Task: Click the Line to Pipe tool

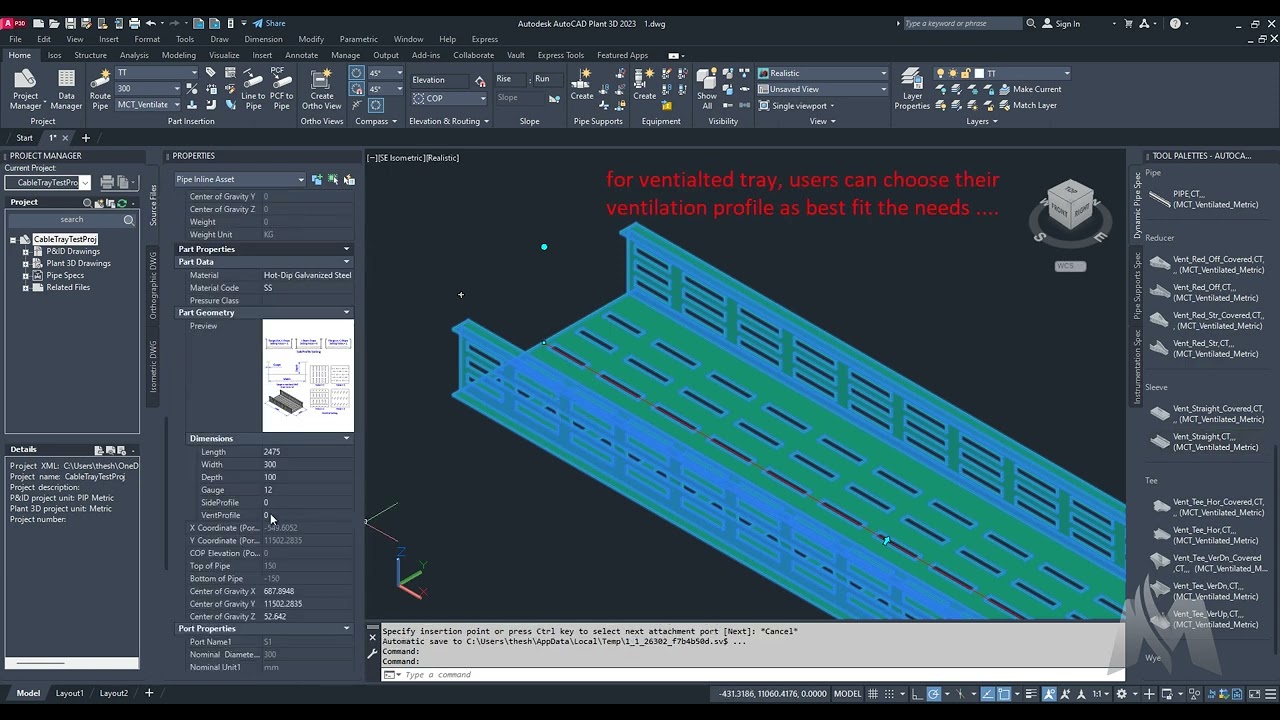Action: pyautogui.click(x=253, y=90)
